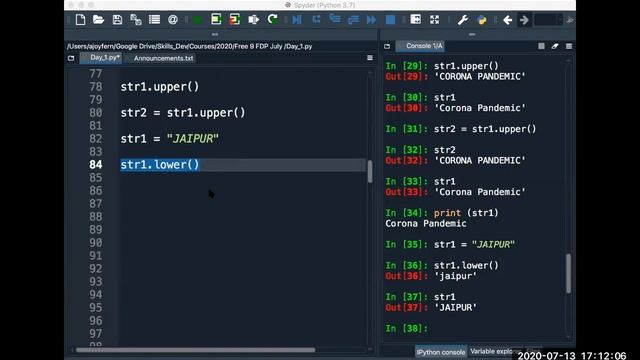Screen dimensions: 640x360
Task: Re-run last script icon
Action: click(272, 20)
